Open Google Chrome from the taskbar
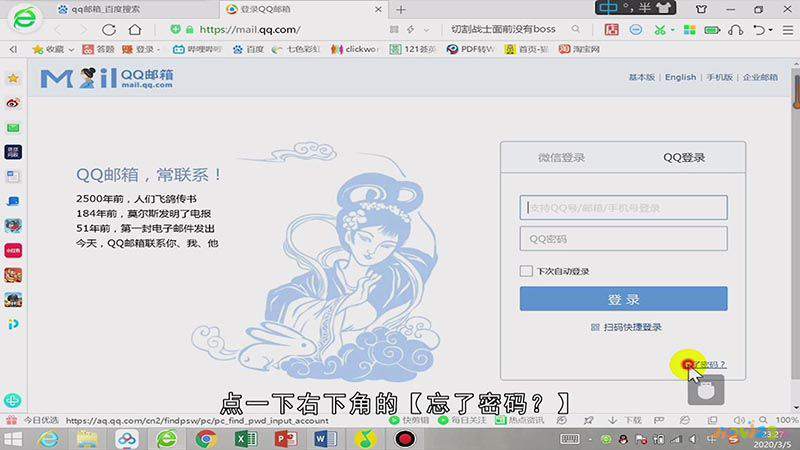Viewport: 800px width, 450px height. [x=206, y=439]
